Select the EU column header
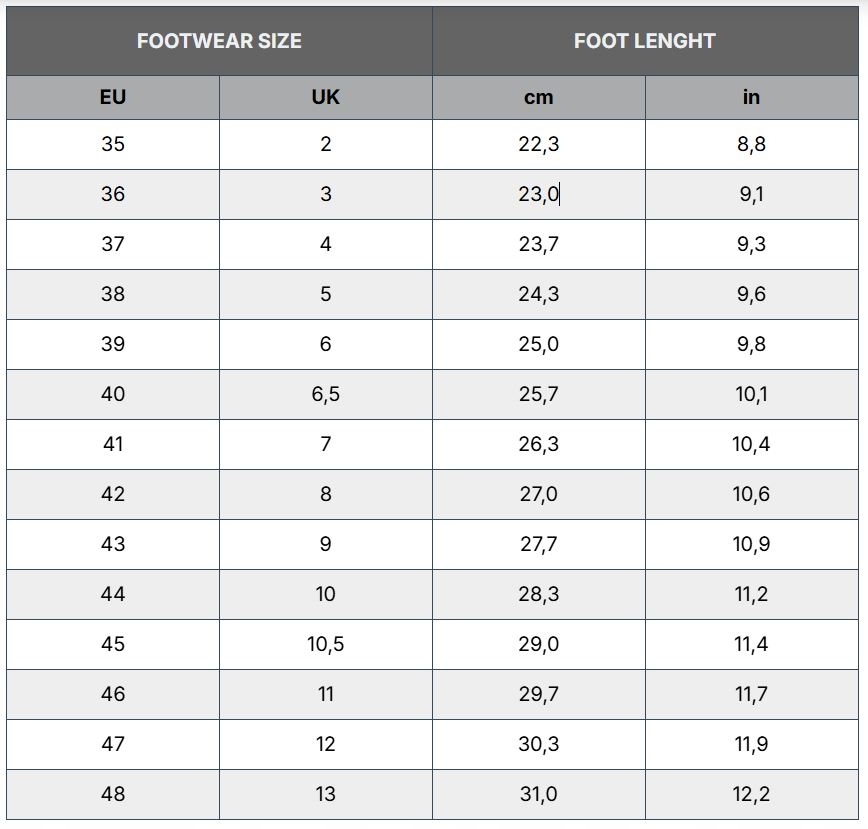 (x=113, y=97)
